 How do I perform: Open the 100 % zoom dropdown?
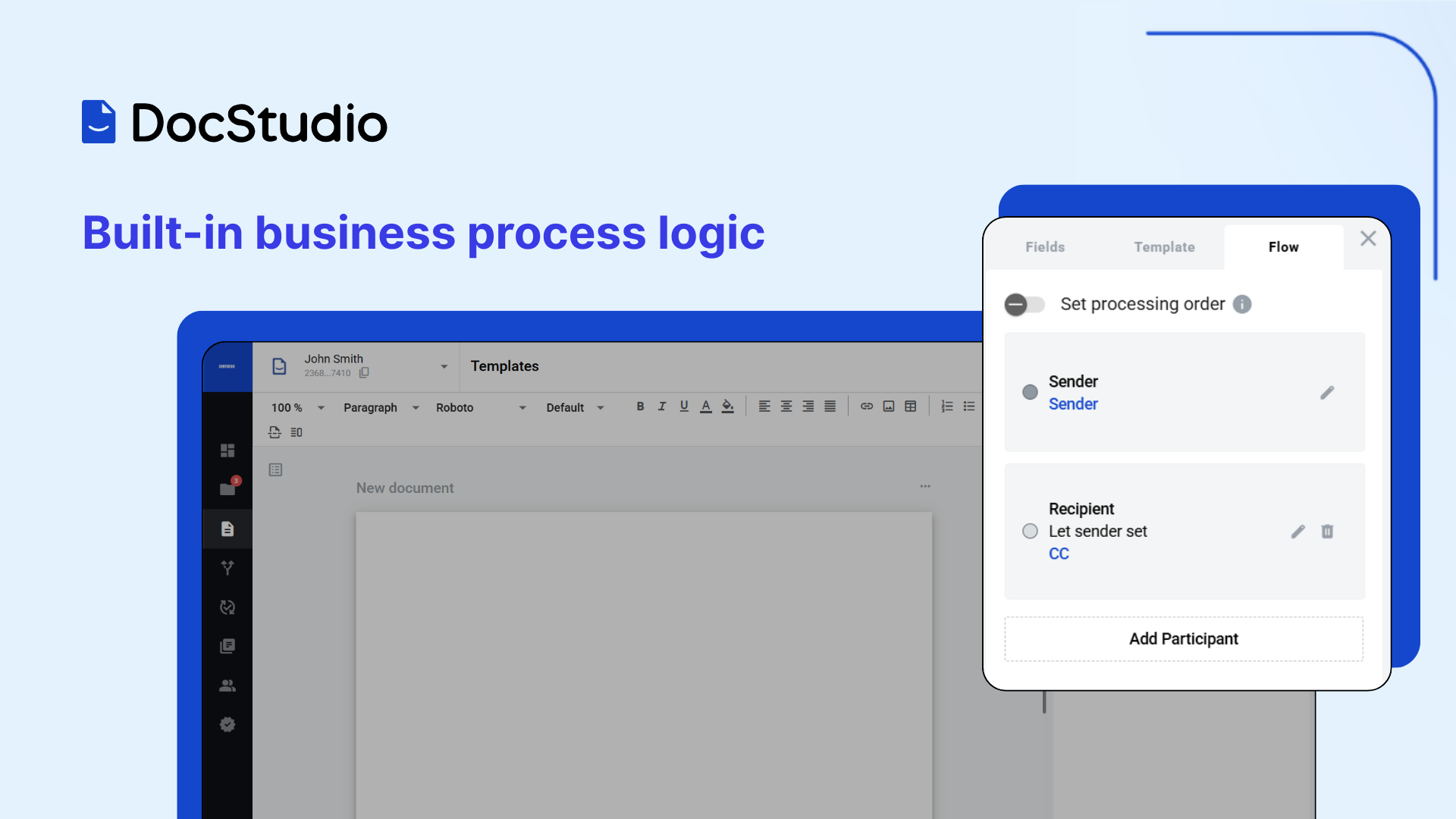[x=297, y=407]
